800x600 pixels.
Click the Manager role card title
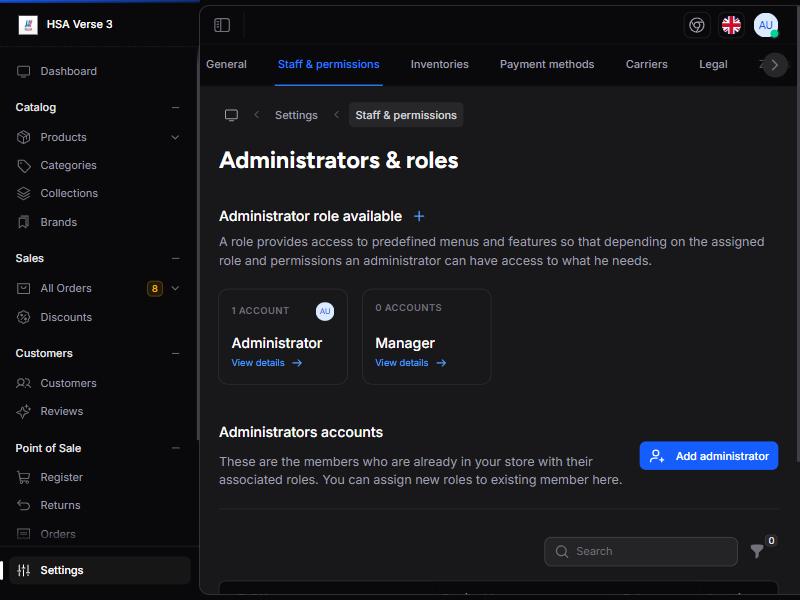coord(405,343)
